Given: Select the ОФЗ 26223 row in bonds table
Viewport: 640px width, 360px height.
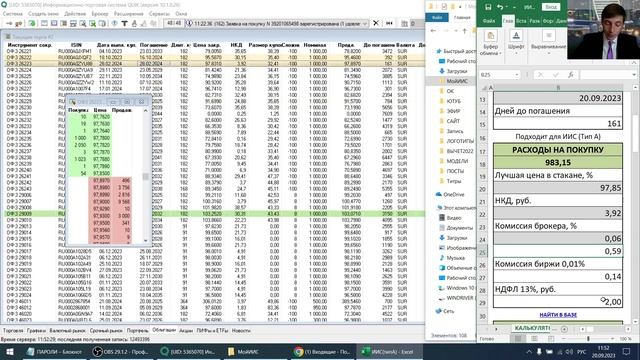Looking at the screenshot, I should click(214, 64).
